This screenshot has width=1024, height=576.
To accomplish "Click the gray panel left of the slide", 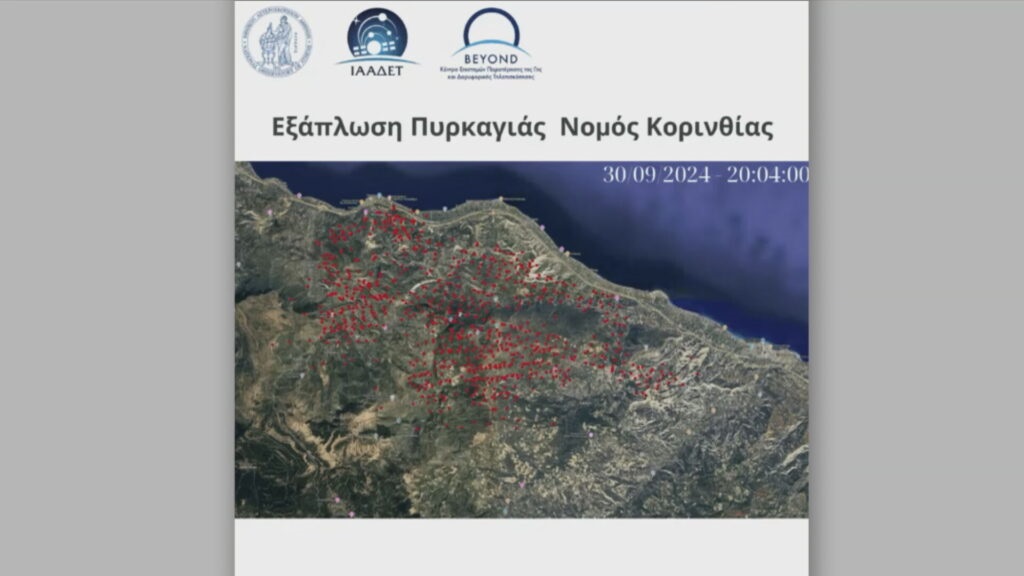I will point(115,288).
